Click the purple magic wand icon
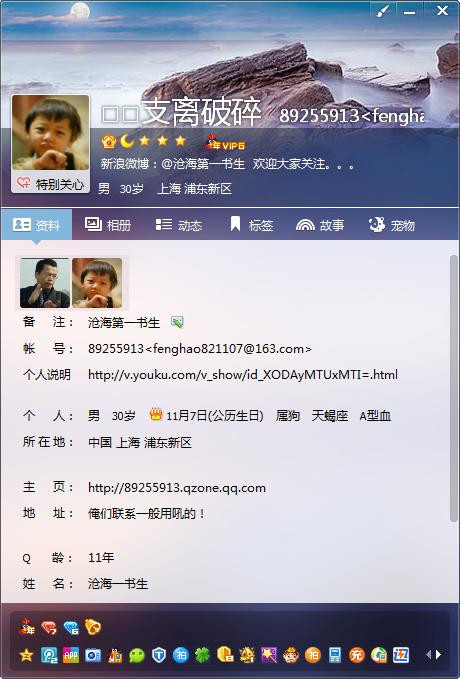 (x=269, y=655)
